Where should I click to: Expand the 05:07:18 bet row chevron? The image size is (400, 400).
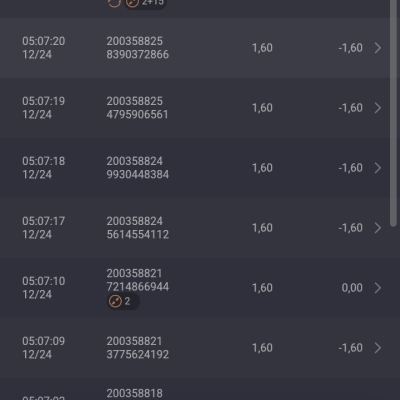(378, 168)
